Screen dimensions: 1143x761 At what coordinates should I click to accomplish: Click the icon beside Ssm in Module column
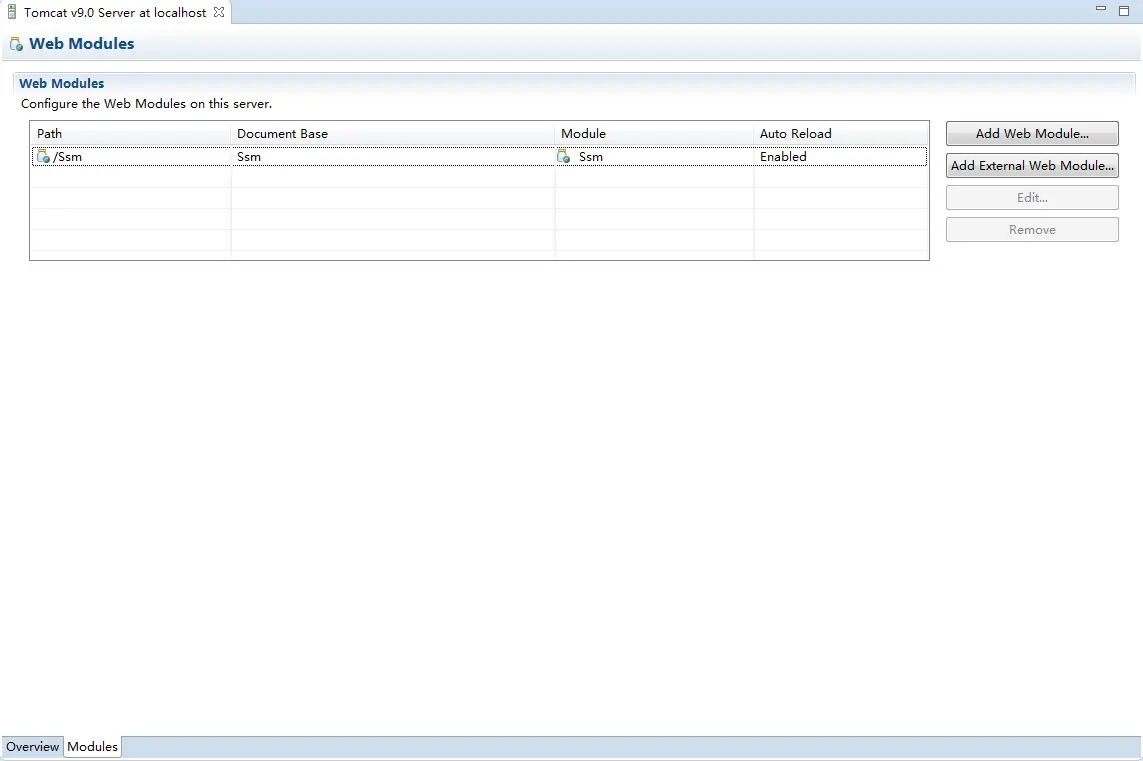563,156
